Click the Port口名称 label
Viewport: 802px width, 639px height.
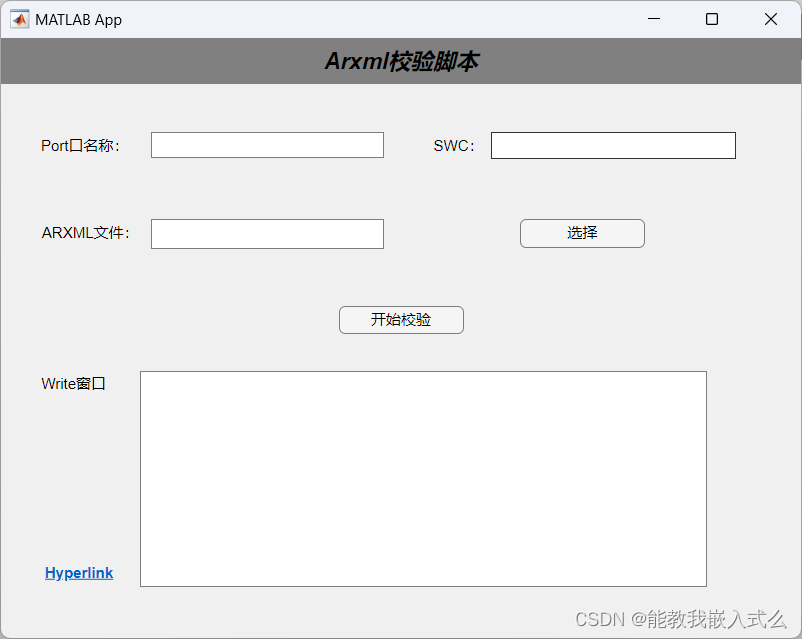pos(80,146)
